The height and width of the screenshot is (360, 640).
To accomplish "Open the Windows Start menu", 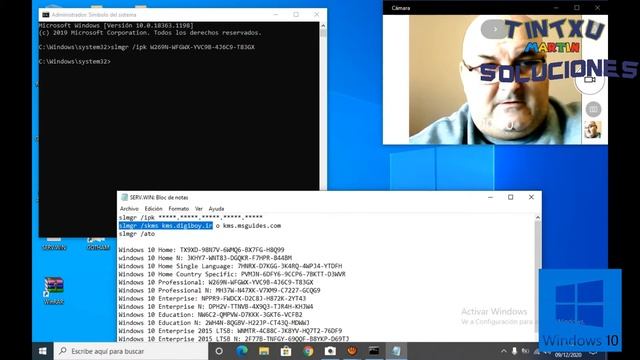I will click(x=42, y=351).
